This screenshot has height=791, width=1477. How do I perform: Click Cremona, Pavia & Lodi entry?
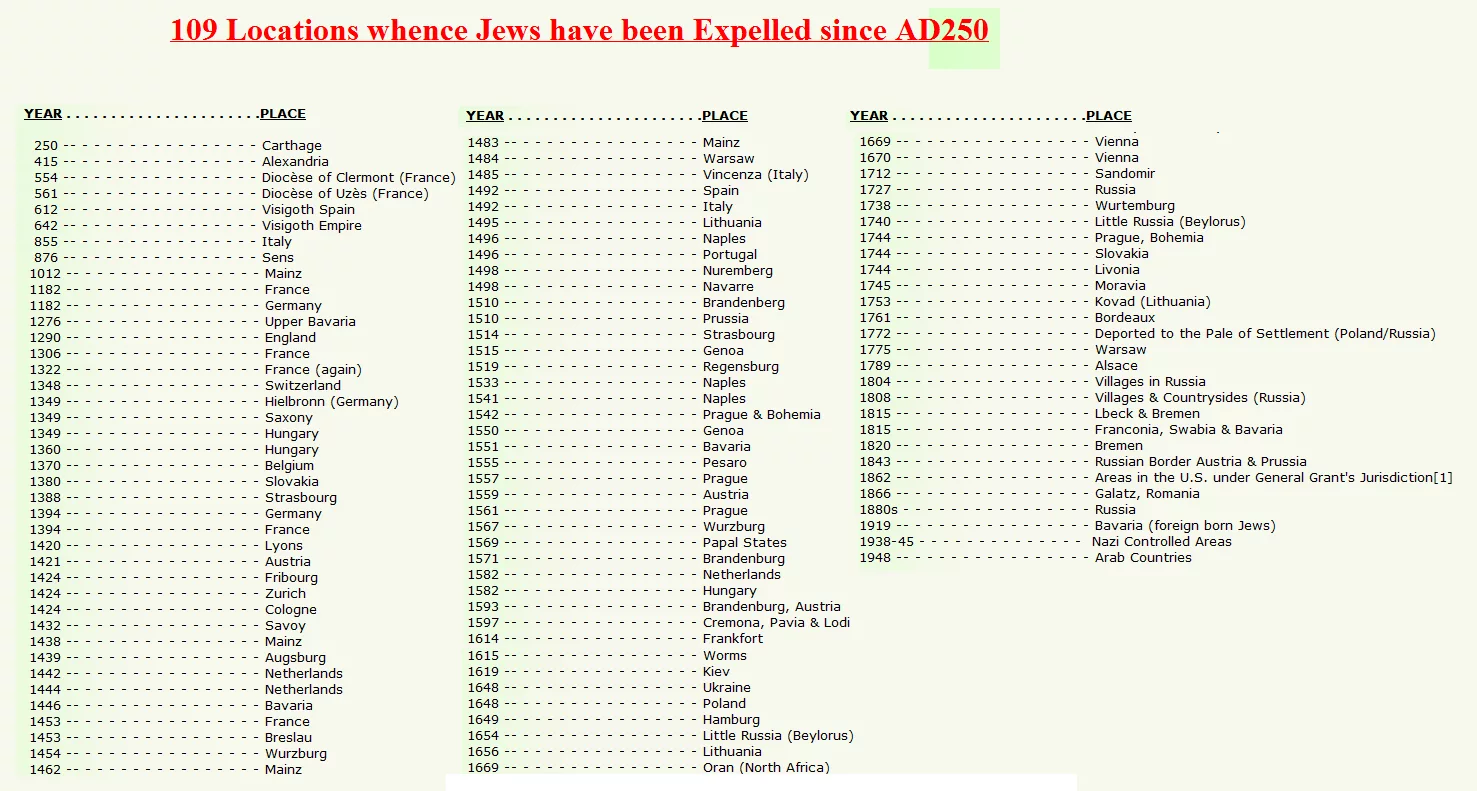point(776,623)
